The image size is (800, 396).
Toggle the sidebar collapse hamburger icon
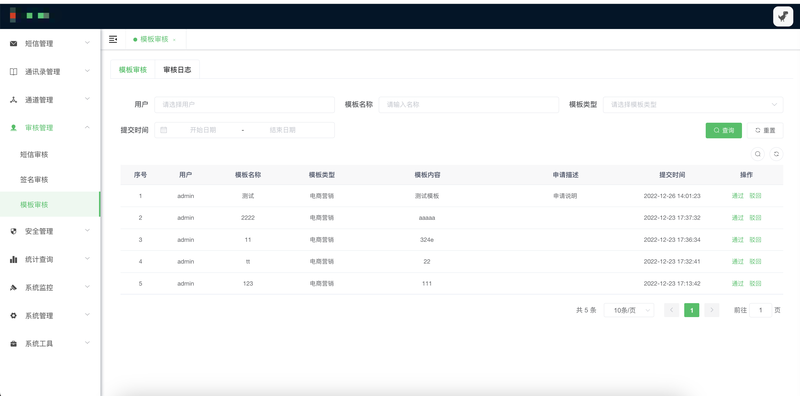113,39
